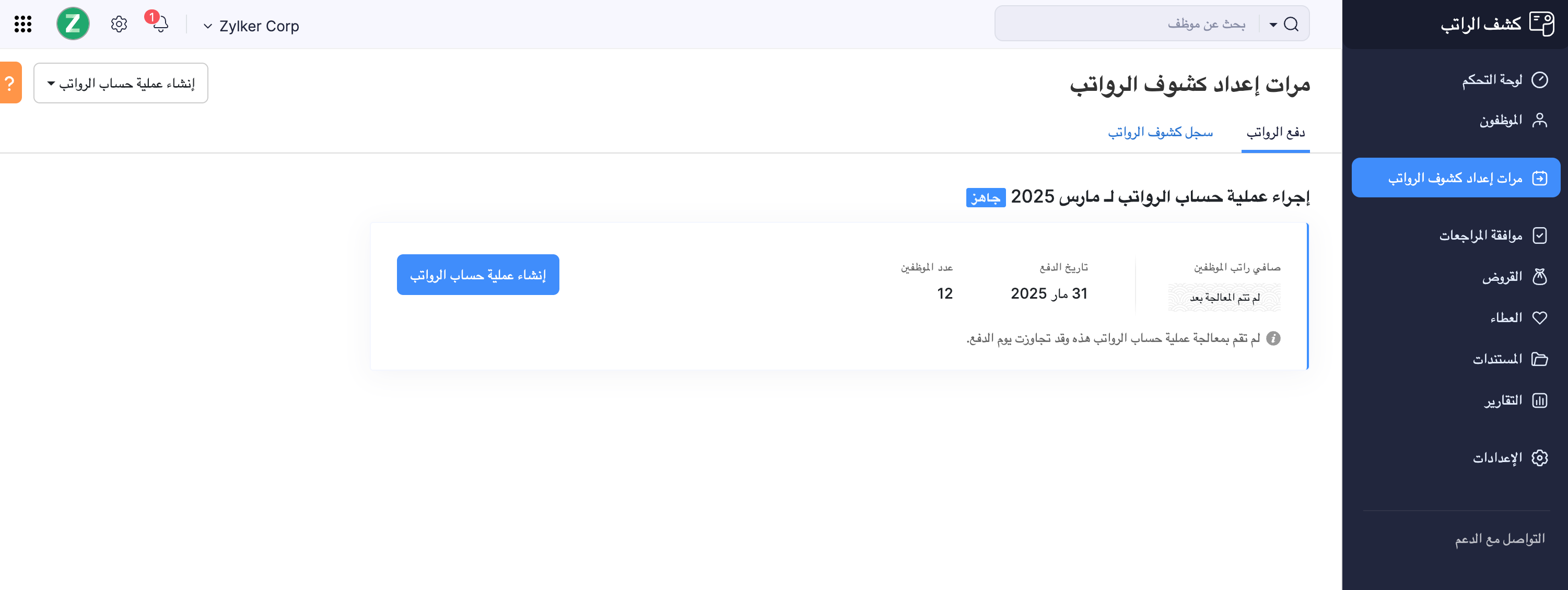Switch to سجل كشوف الرواتب tab
The image size is (1568, 590).
(x=1160, y=132)
